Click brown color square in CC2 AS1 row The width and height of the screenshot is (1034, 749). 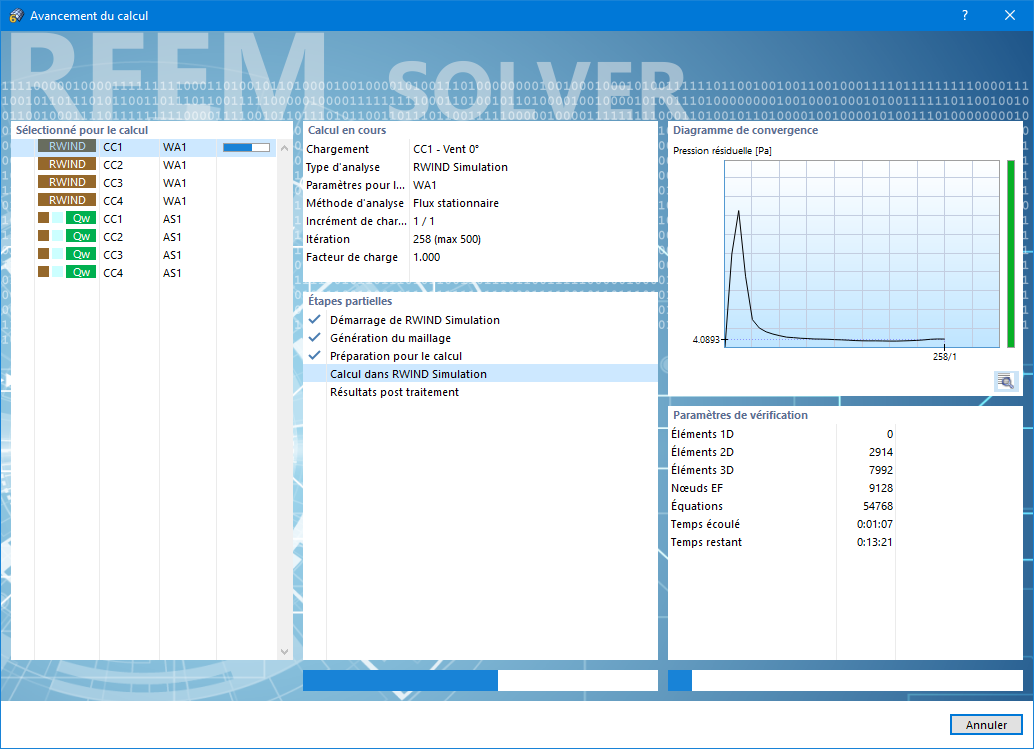[x=44, y=235]
